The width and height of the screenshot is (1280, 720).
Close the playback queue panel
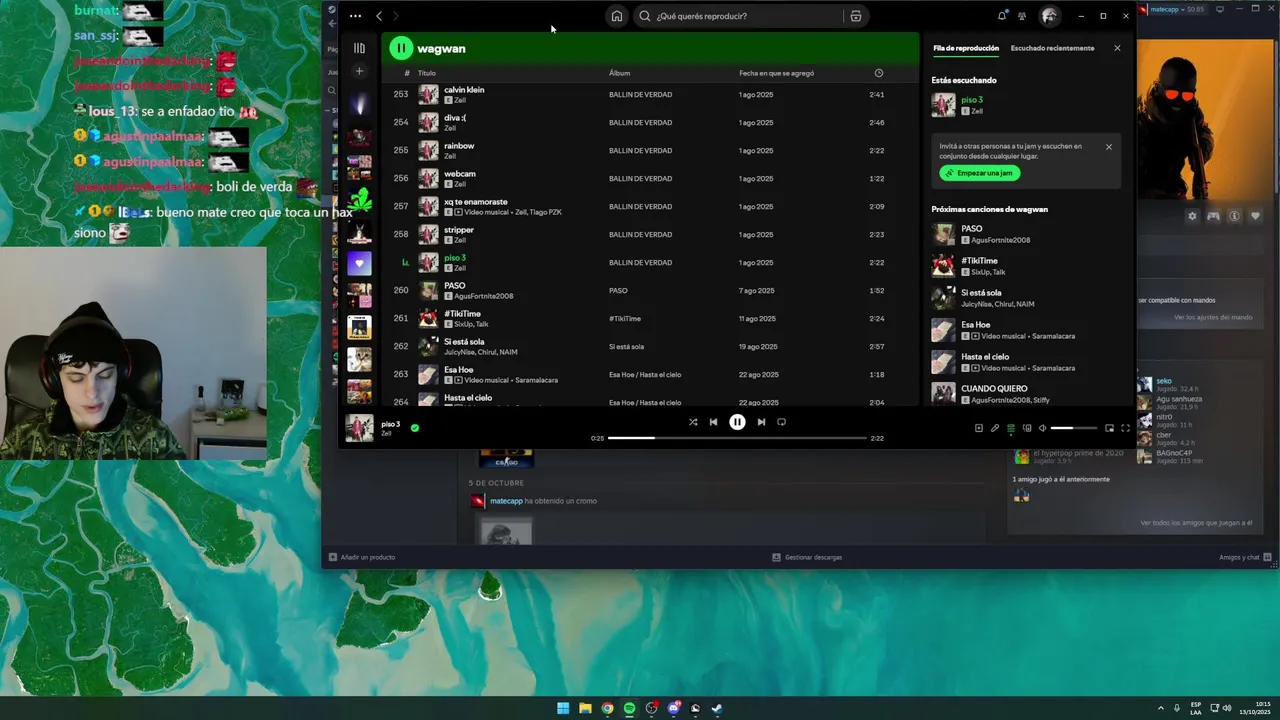pyautogui.click(x=1117, y=48)
